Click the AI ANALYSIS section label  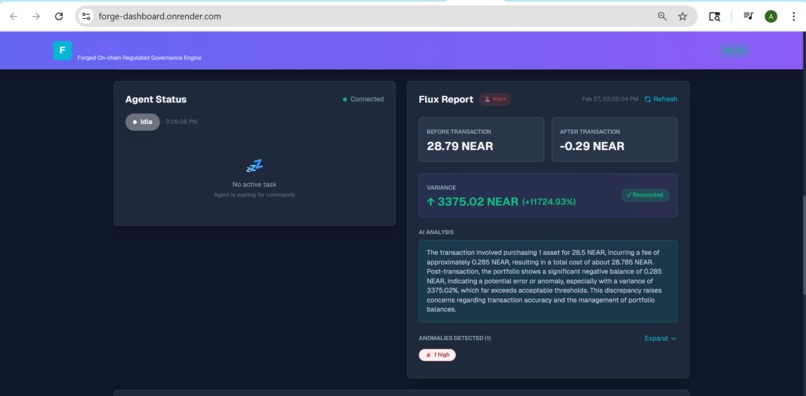[436, 232]
